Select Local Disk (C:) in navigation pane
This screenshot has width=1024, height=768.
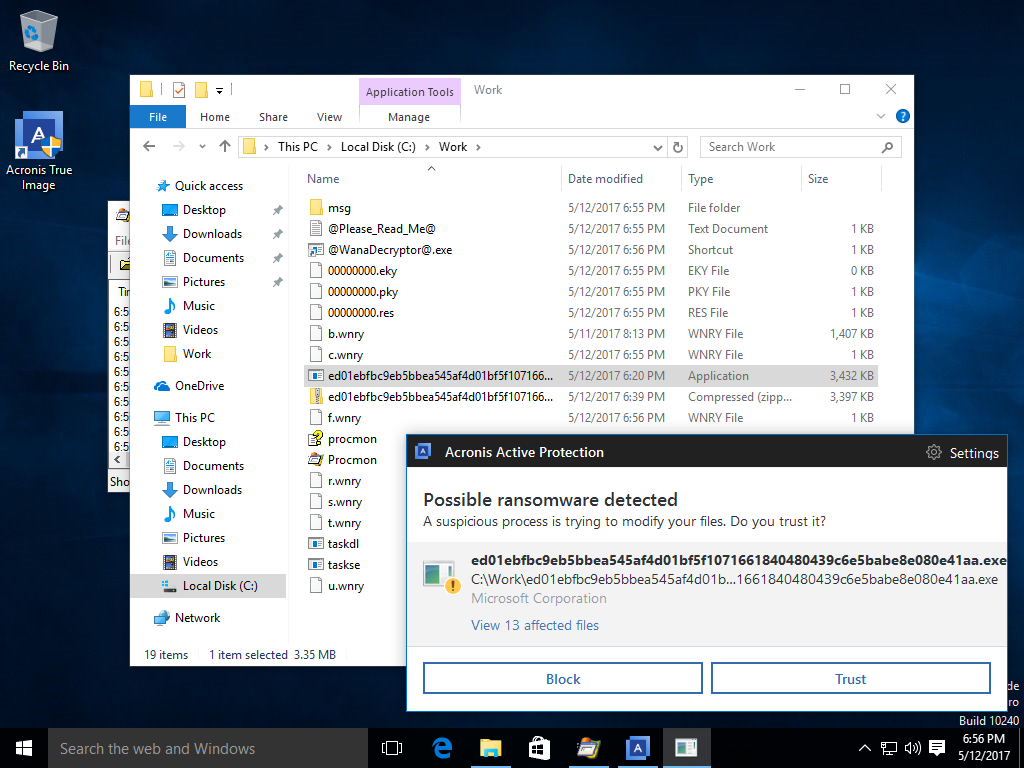click(208, 586)
